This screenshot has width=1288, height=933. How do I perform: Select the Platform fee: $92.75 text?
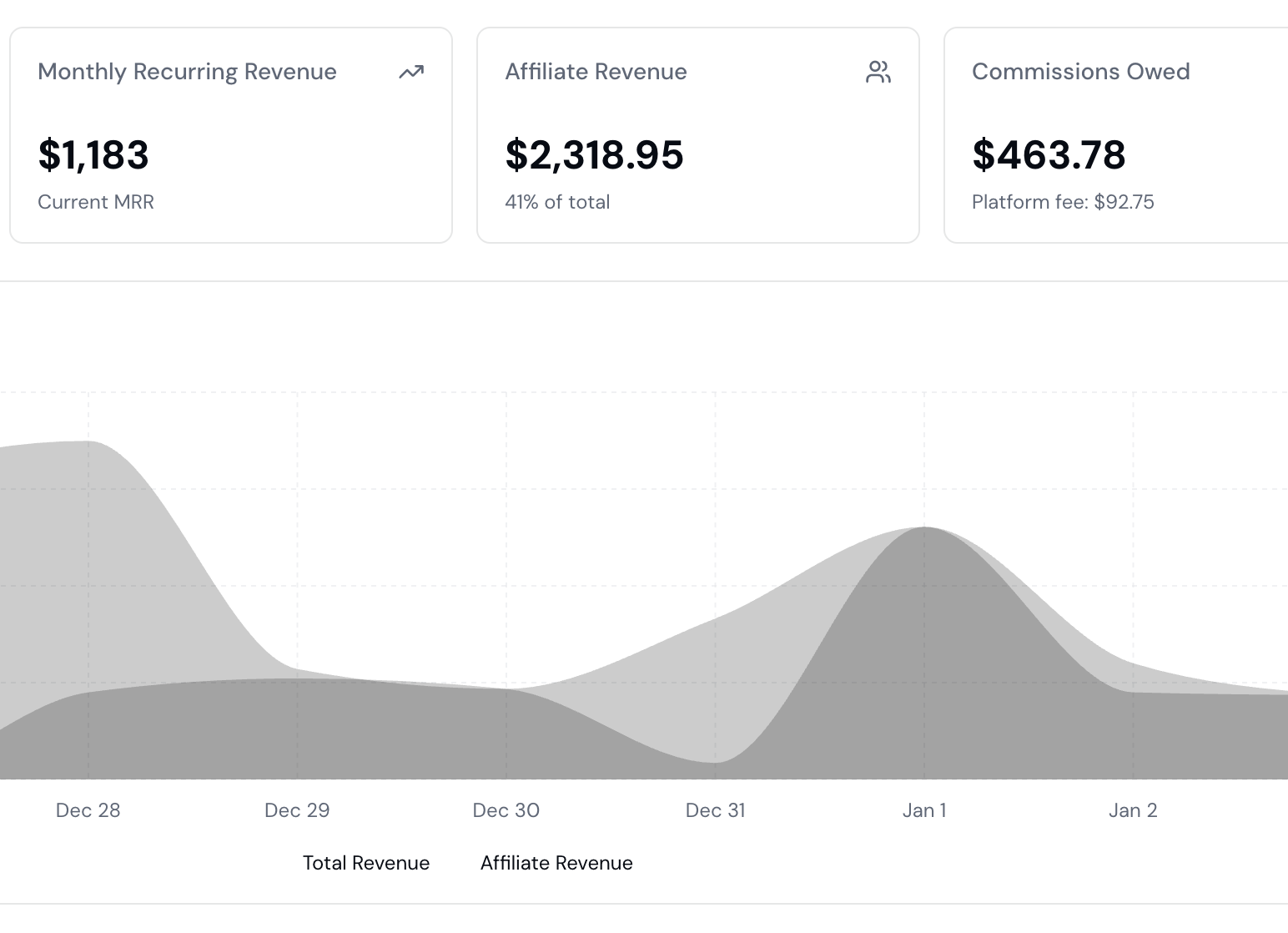[1063, 202]
